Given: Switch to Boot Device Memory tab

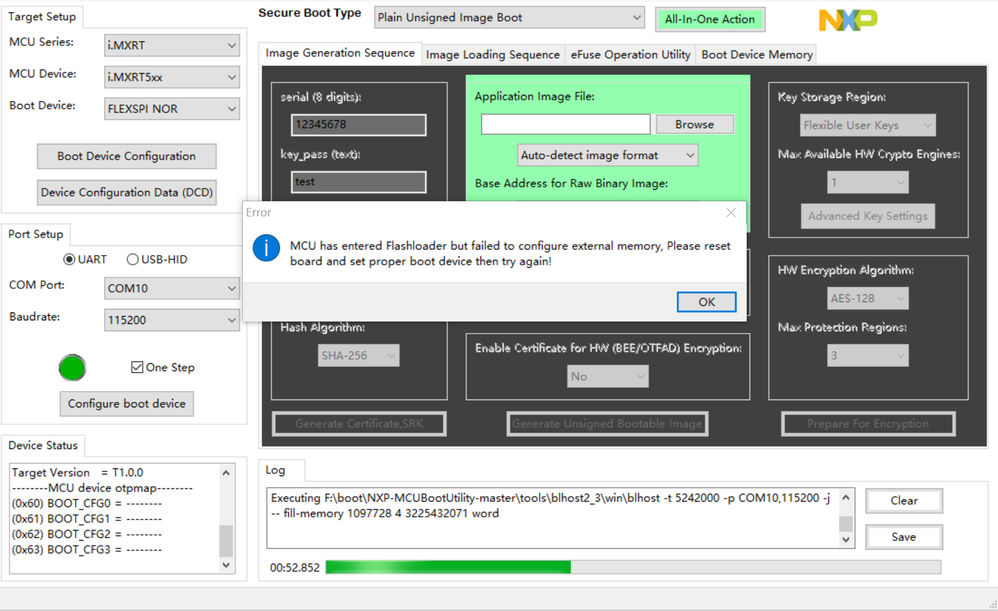Looking at the screenshot, I should tap(757, 55).
